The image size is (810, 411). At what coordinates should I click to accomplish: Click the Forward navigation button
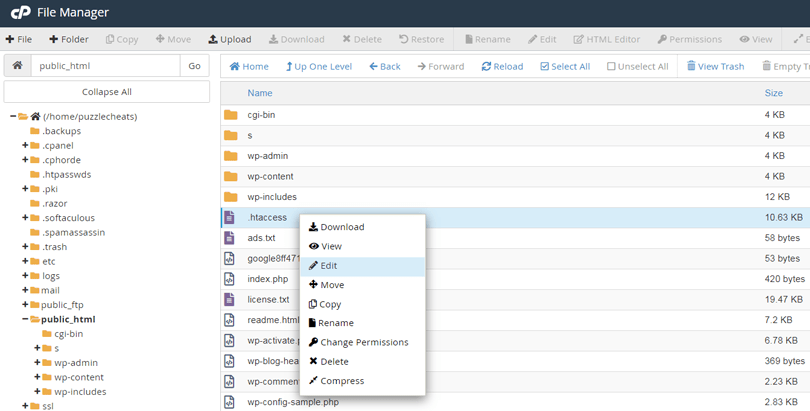pos(441,67)
